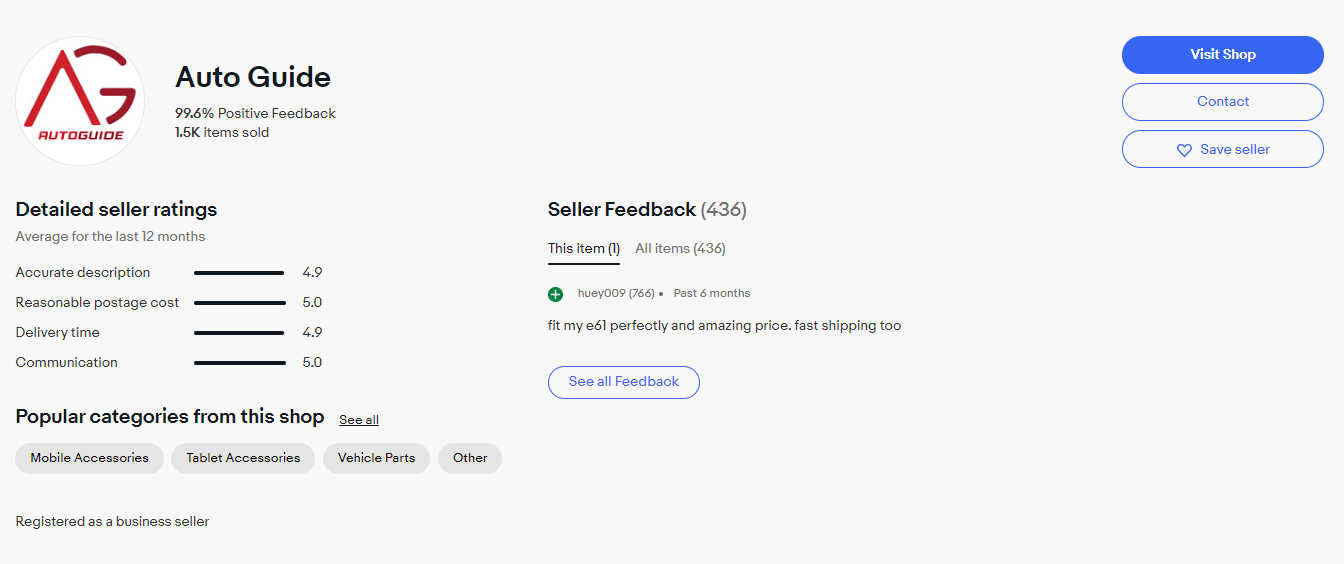Choose the Other category chip
Image resolution: width=1344 pixels, height=564 pixels.
point(470,458)
